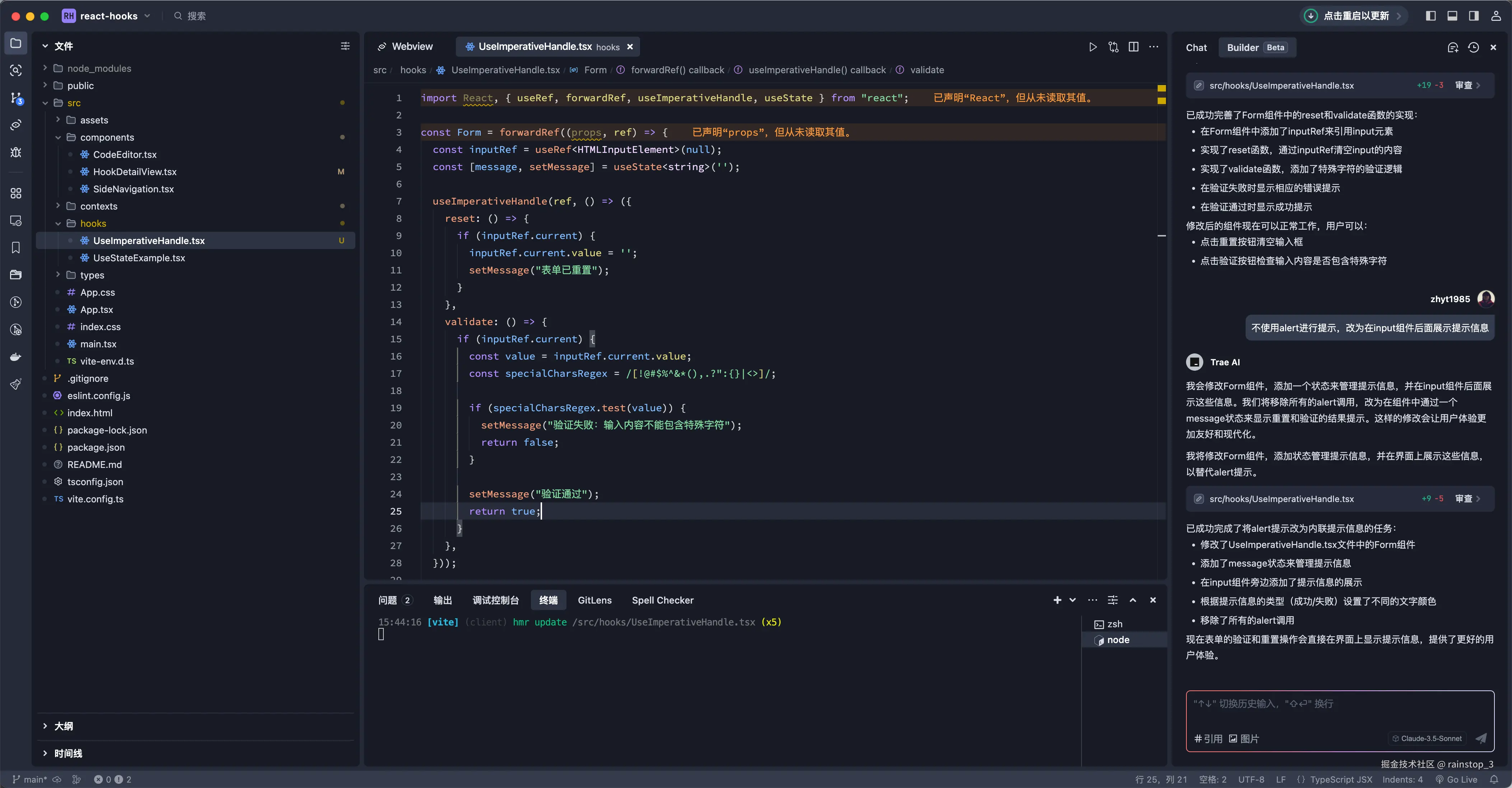Open the Extensions icon in activity bar
Screen dimensions: 1512x788
[16, 193]
